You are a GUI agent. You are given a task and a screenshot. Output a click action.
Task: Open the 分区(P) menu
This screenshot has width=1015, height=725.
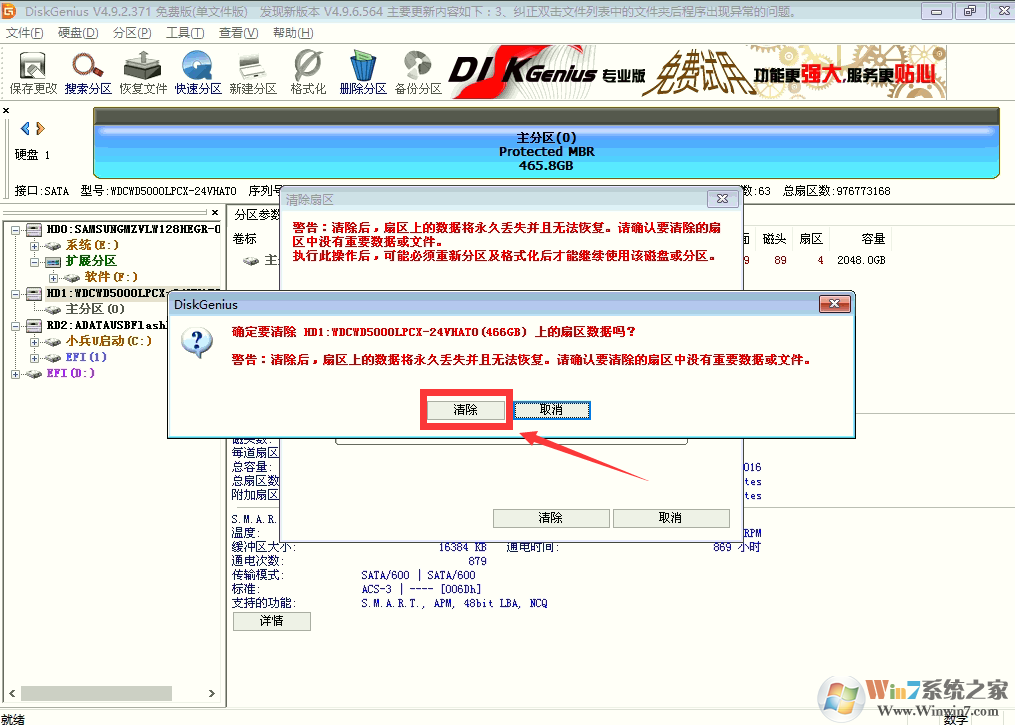point(132,33)
